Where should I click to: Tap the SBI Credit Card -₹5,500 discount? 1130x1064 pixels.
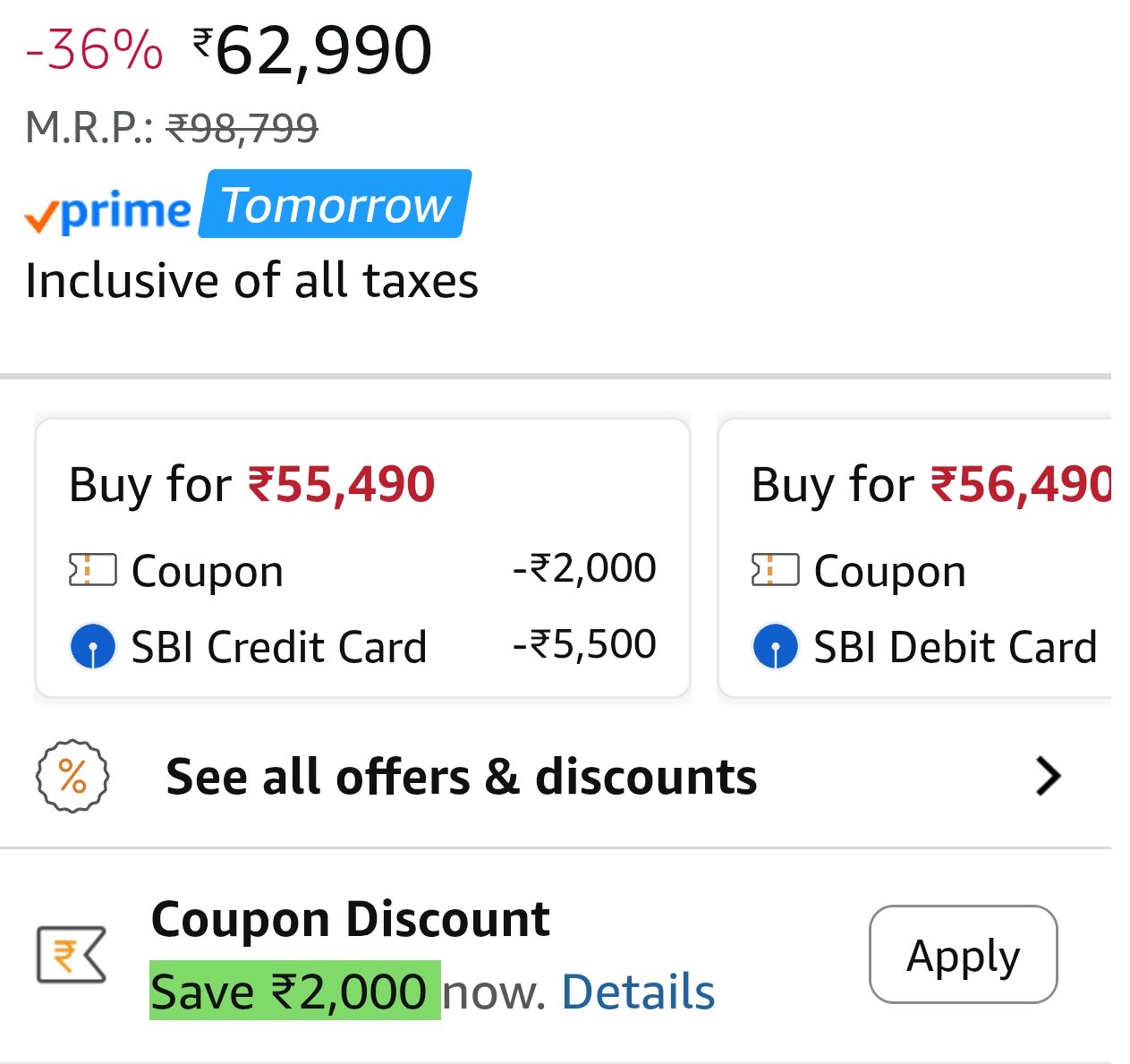pos(584,644)
